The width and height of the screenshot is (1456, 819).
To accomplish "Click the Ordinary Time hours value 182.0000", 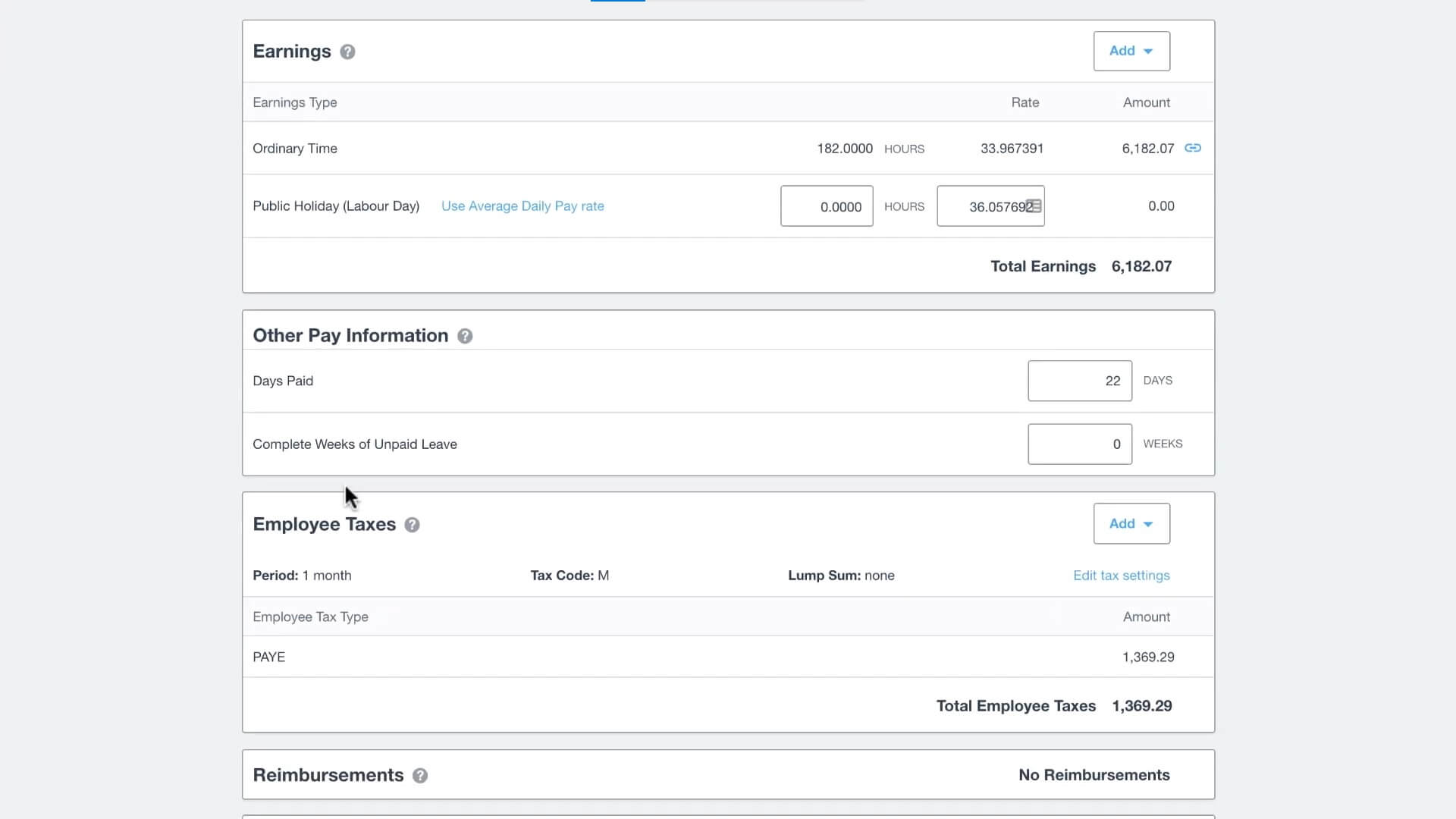I will click(x=844, y=149).
